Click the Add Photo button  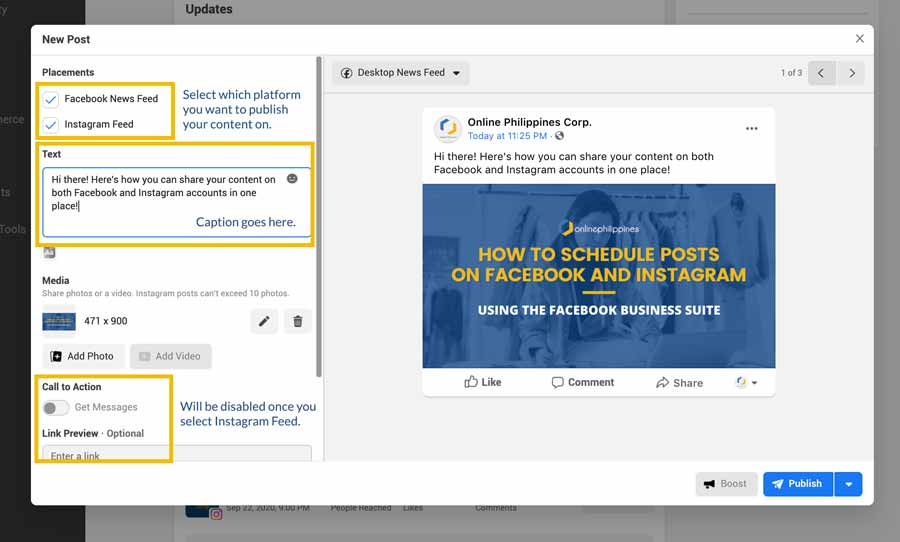tap(82, 356)
